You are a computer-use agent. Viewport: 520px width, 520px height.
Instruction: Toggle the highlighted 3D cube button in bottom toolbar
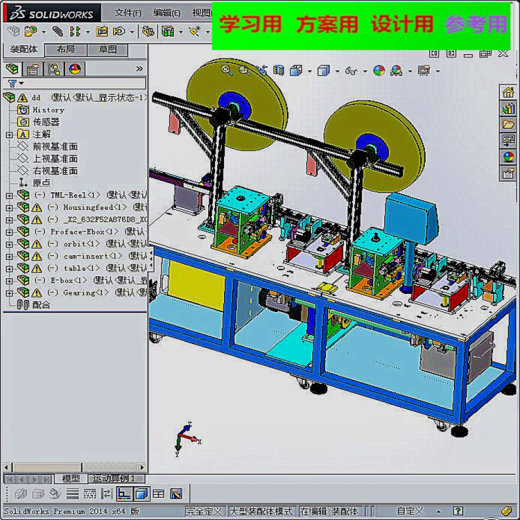(x=142, y=494)
